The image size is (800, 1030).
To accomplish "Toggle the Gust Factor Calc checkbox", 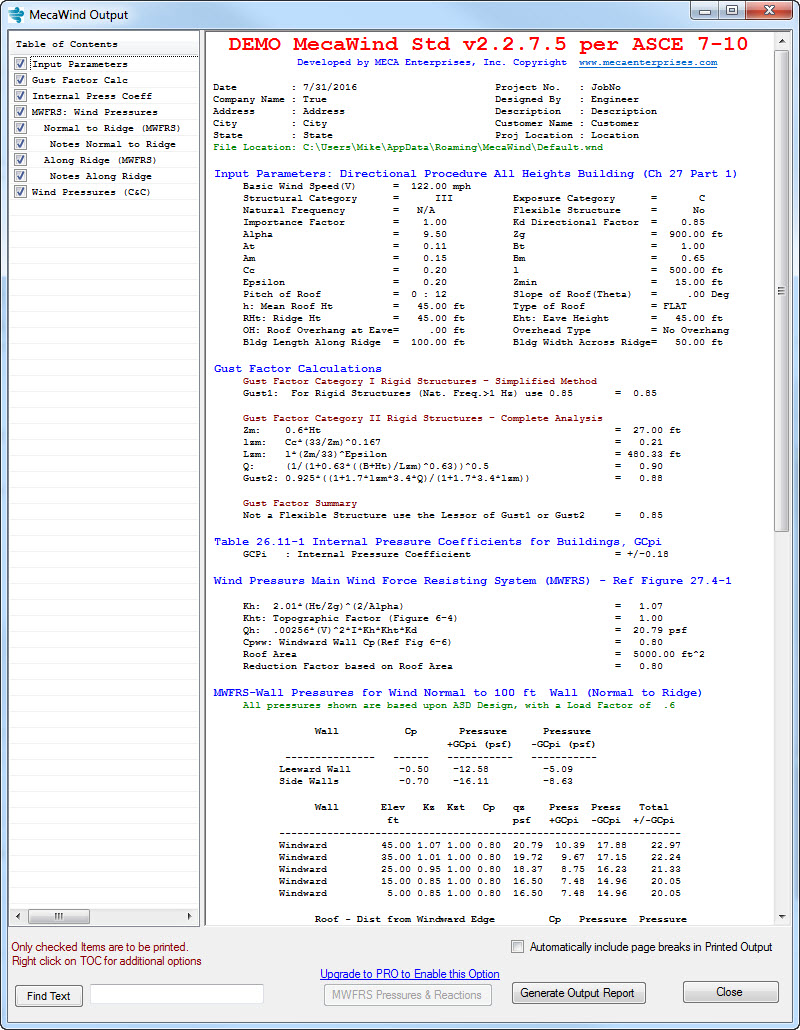I will pos(22,80).
